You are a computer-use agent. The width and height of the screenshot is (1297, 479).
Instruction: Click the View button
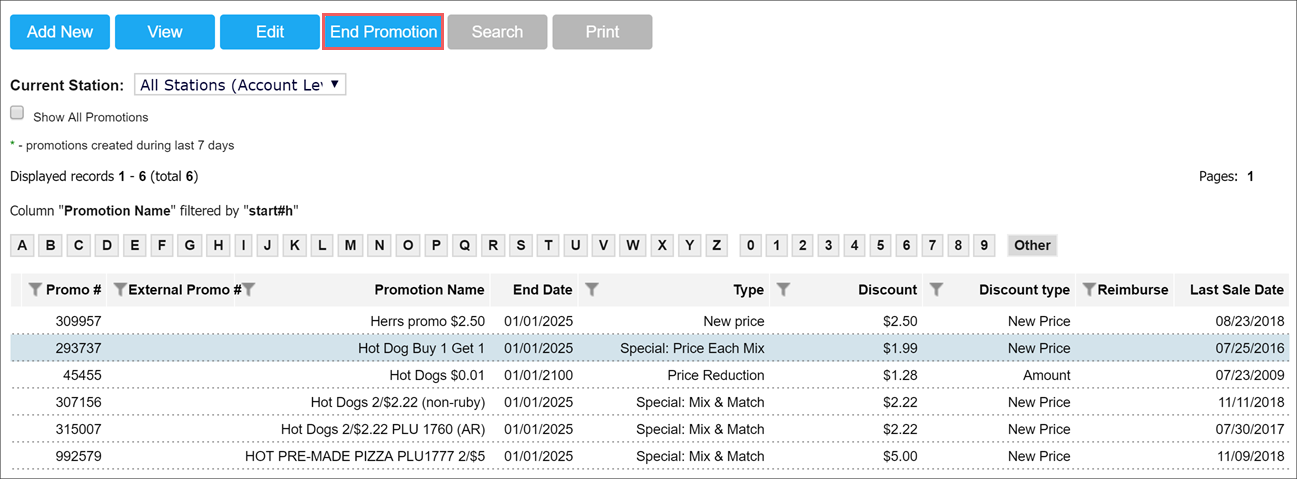click(165, 32)
